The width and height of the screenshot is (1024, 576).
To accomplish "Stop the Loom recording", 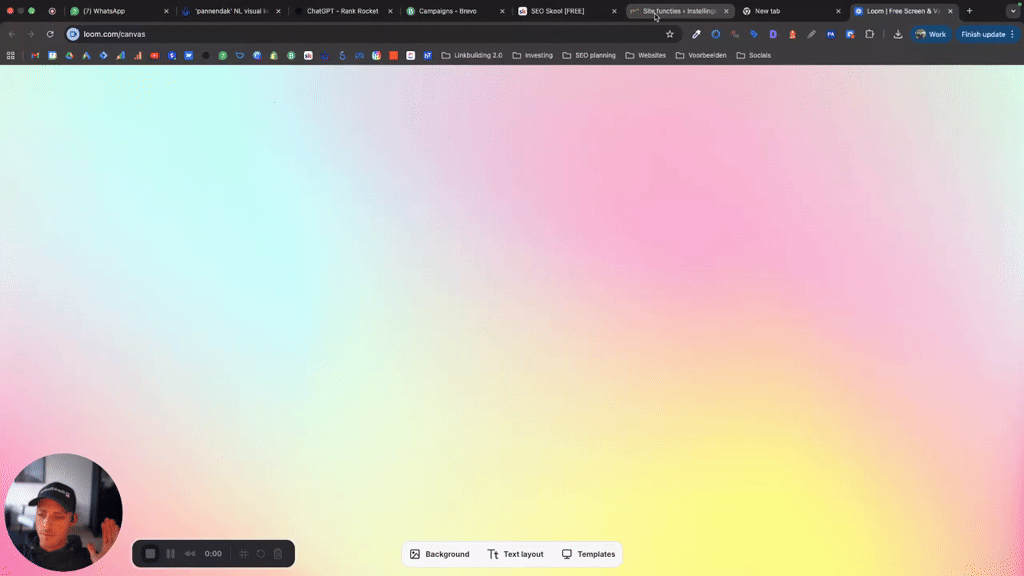I will (150, 554).
